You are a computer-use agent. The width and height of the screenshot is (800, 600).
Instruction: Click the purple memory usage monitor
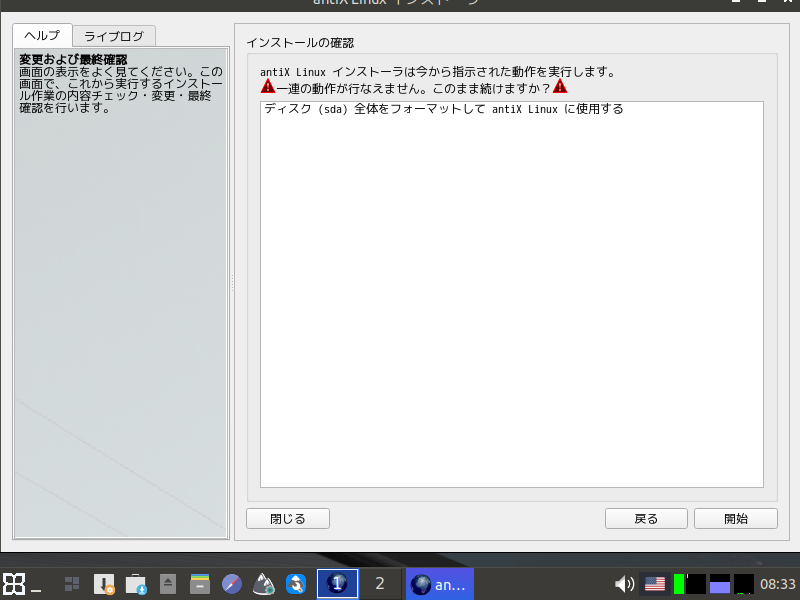click(720, 584)
